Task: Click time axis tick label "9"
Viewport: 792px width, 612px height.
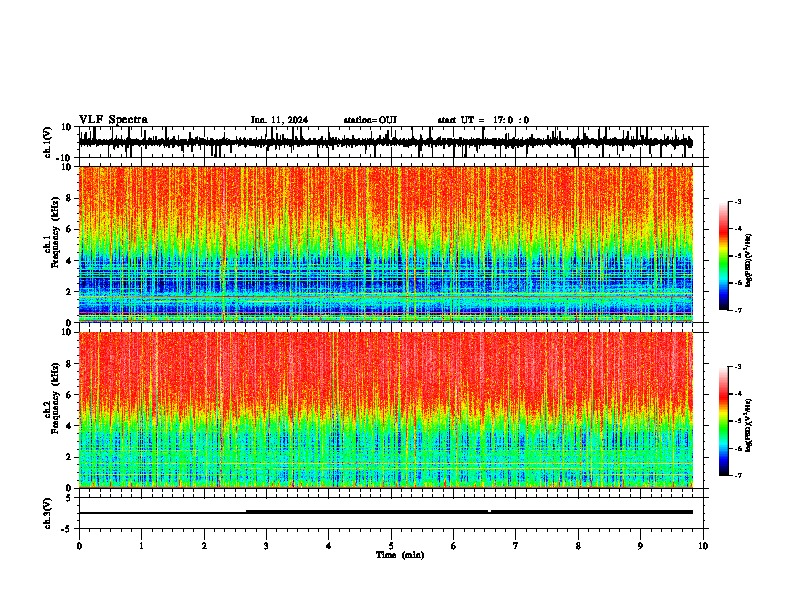Action: (640, 546)
